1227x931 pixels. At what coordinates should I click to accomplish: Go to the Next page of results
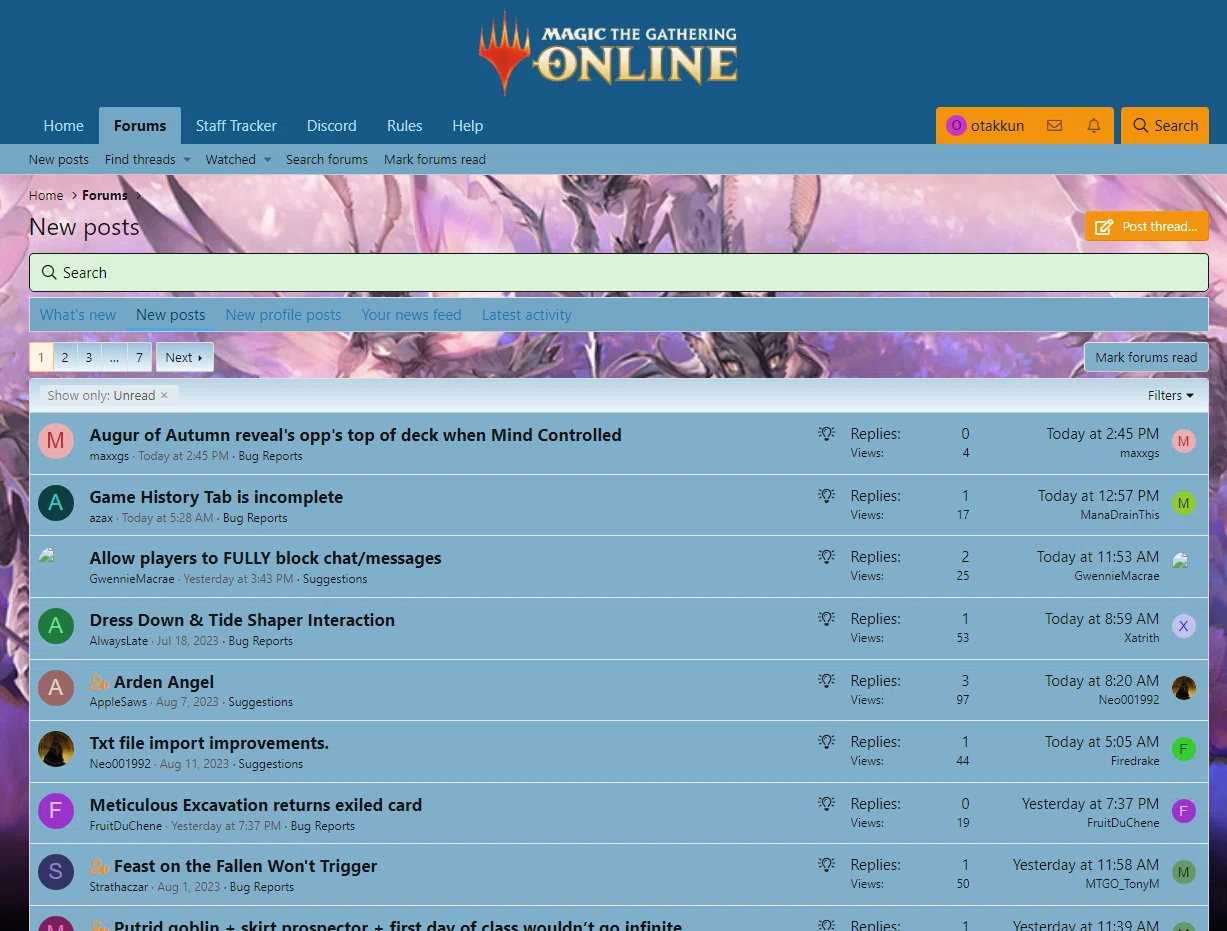(x=184, y=357)
